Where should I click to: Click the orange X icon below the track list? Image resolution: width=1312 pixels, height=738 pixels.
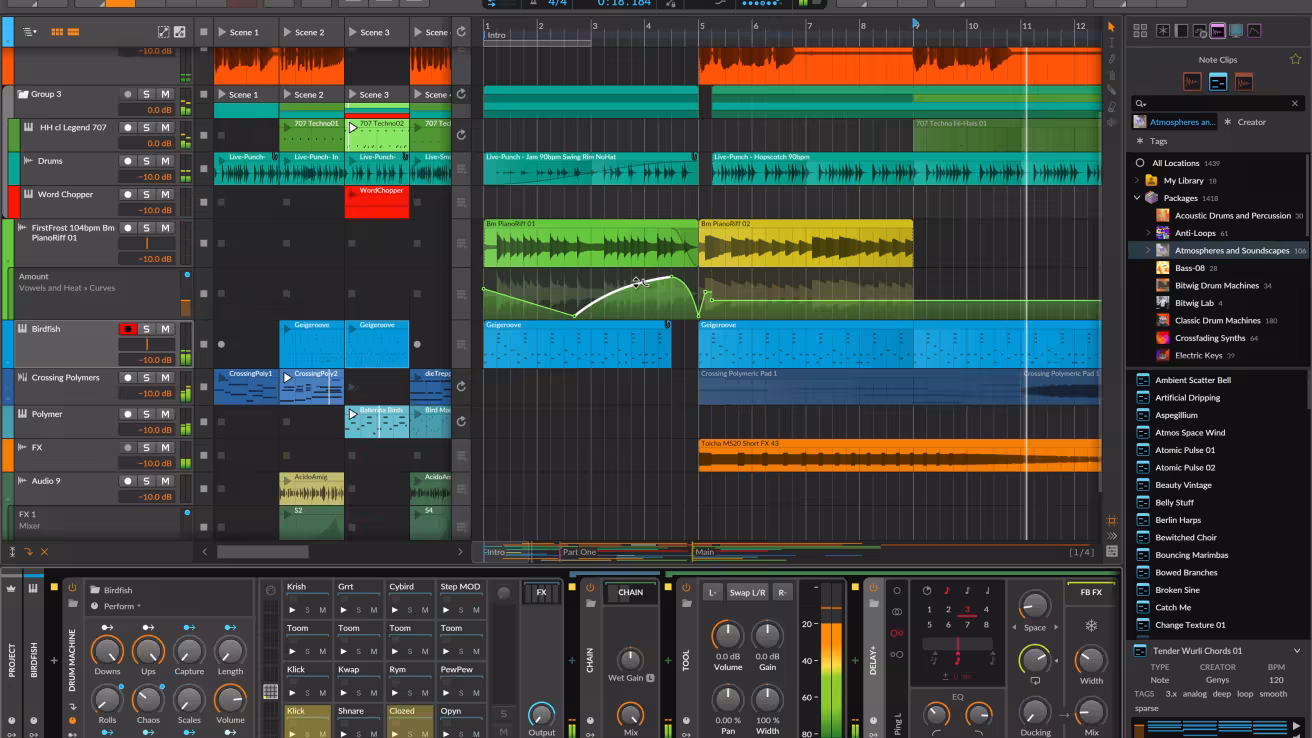(x=44, y=552)
